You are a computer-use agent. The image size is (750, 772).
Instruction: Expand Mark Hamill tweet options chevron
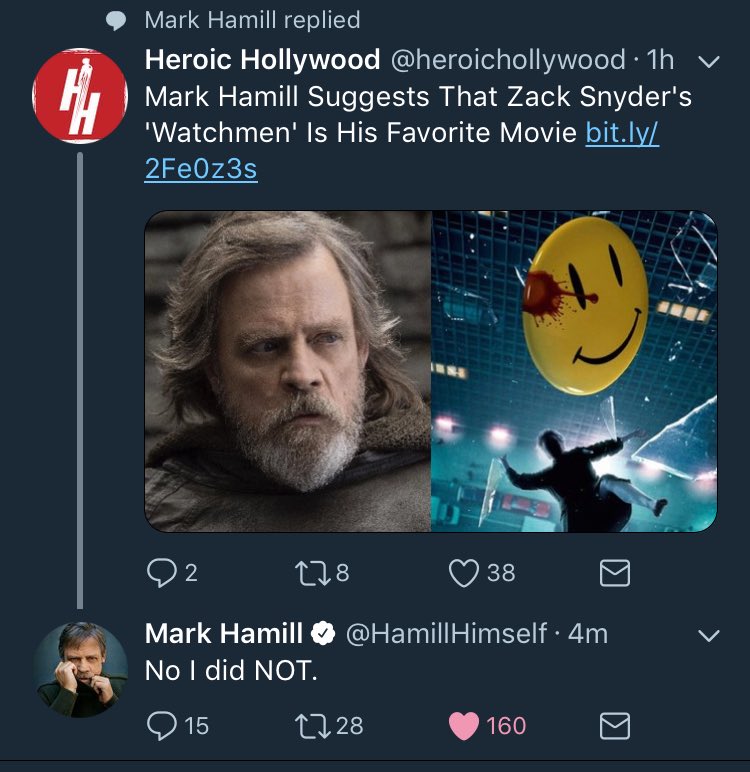(709, 635)
